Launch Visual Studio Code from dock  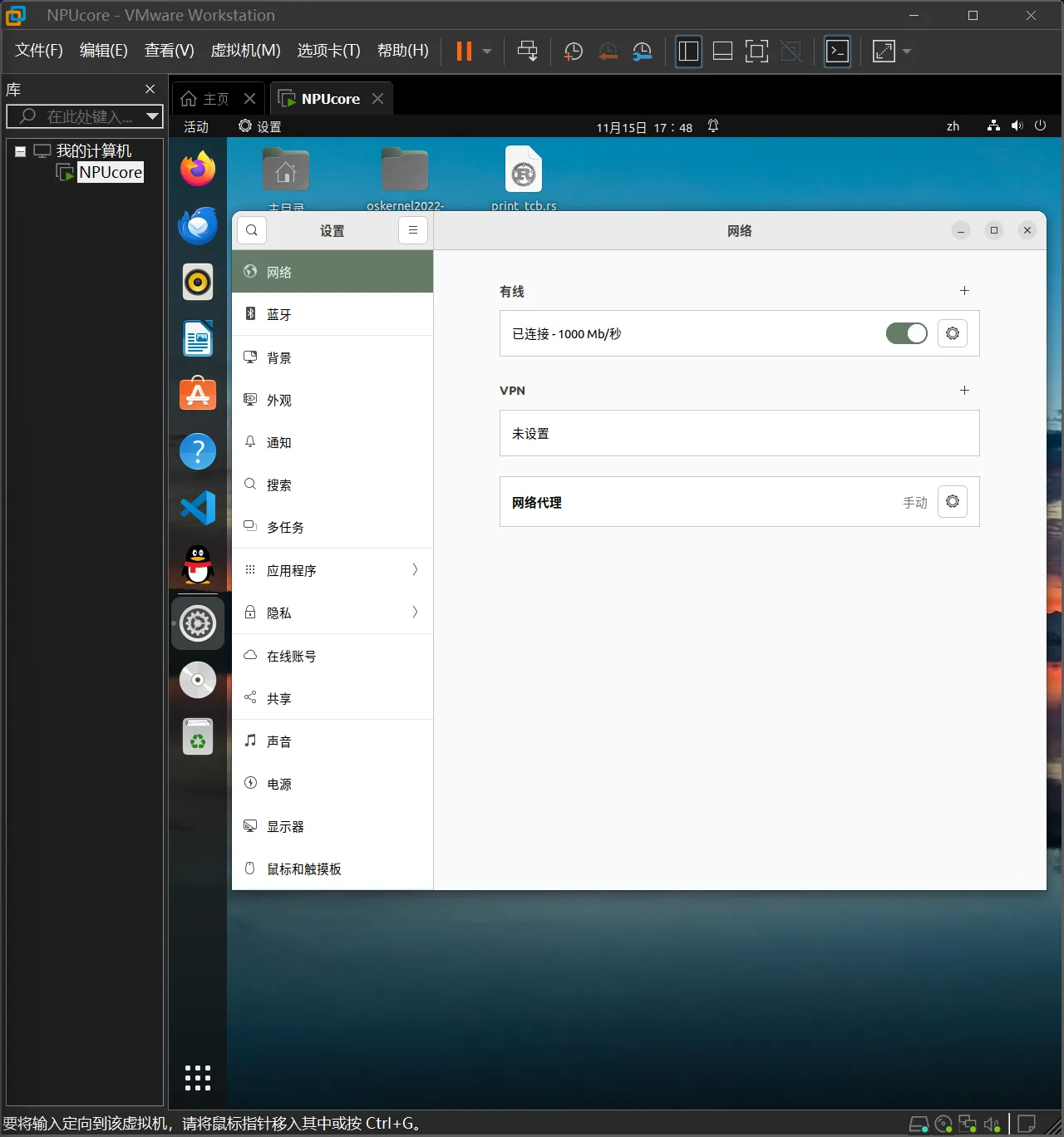(198, 508)
